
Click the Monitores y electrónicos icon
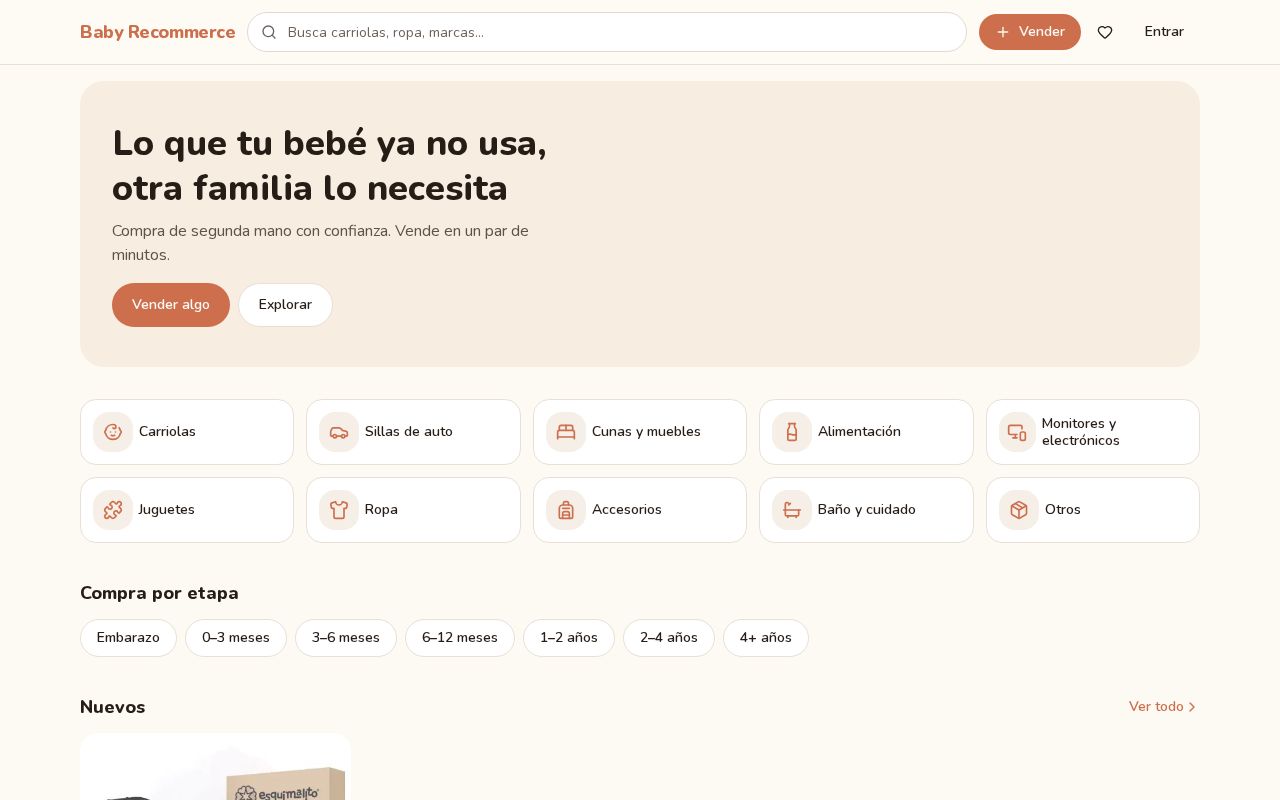tap(1017, 432)
